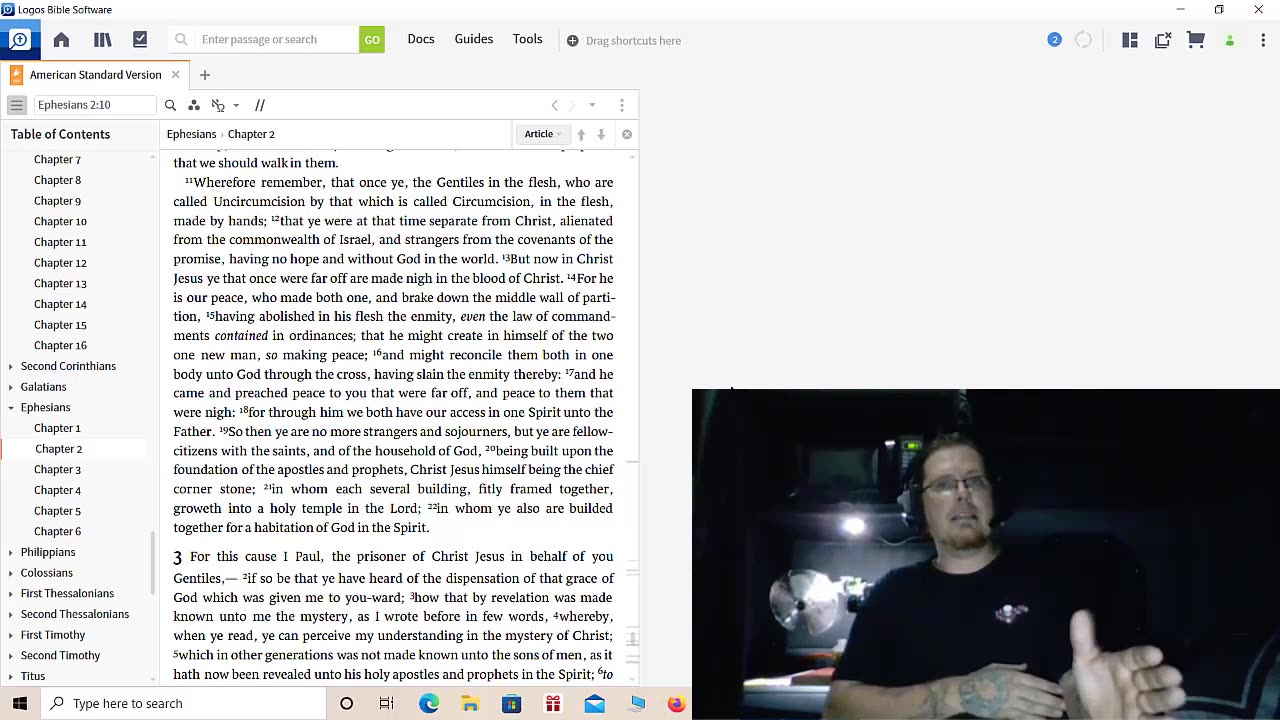
Task: Jump to previous article with up arrow
Action: tap(581, 134)
